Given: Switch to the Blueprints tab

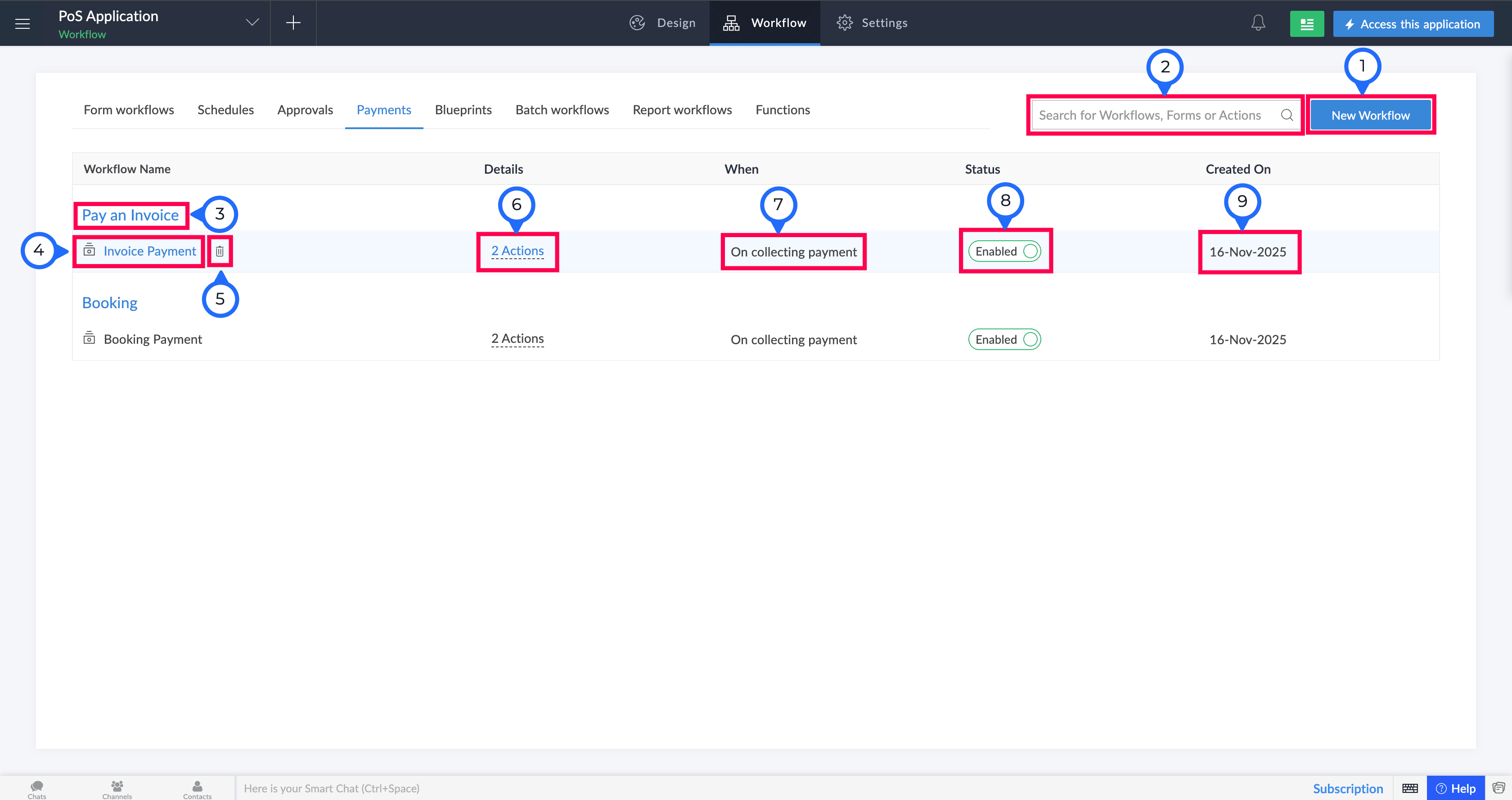Looking at the screenshot, I should coord(463,110).
